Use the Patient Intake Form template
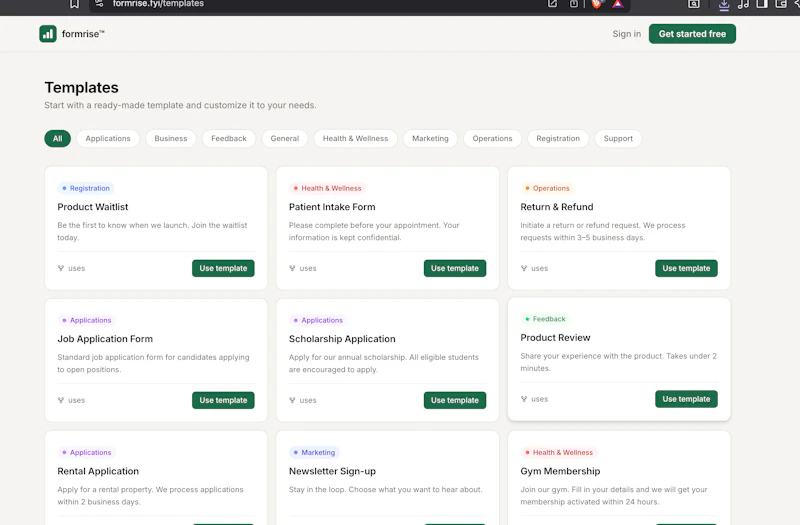Image resolution: width=800 pixels, height=525 pixels. (455, 268)
